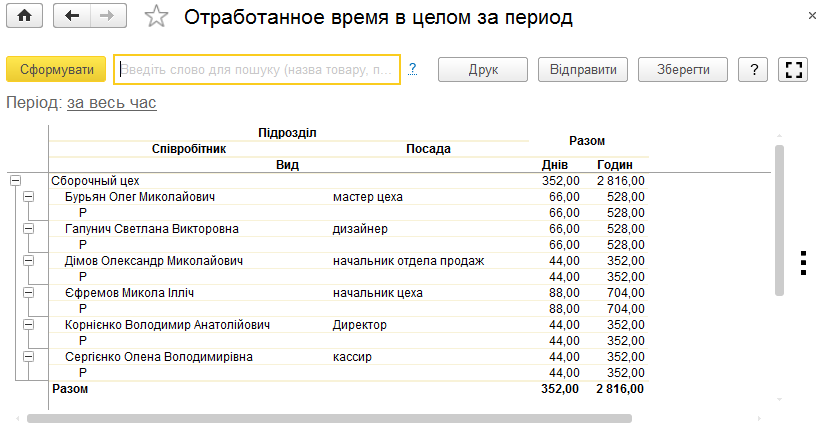Click the 'Посада' column header

click(x=428, y=149)
